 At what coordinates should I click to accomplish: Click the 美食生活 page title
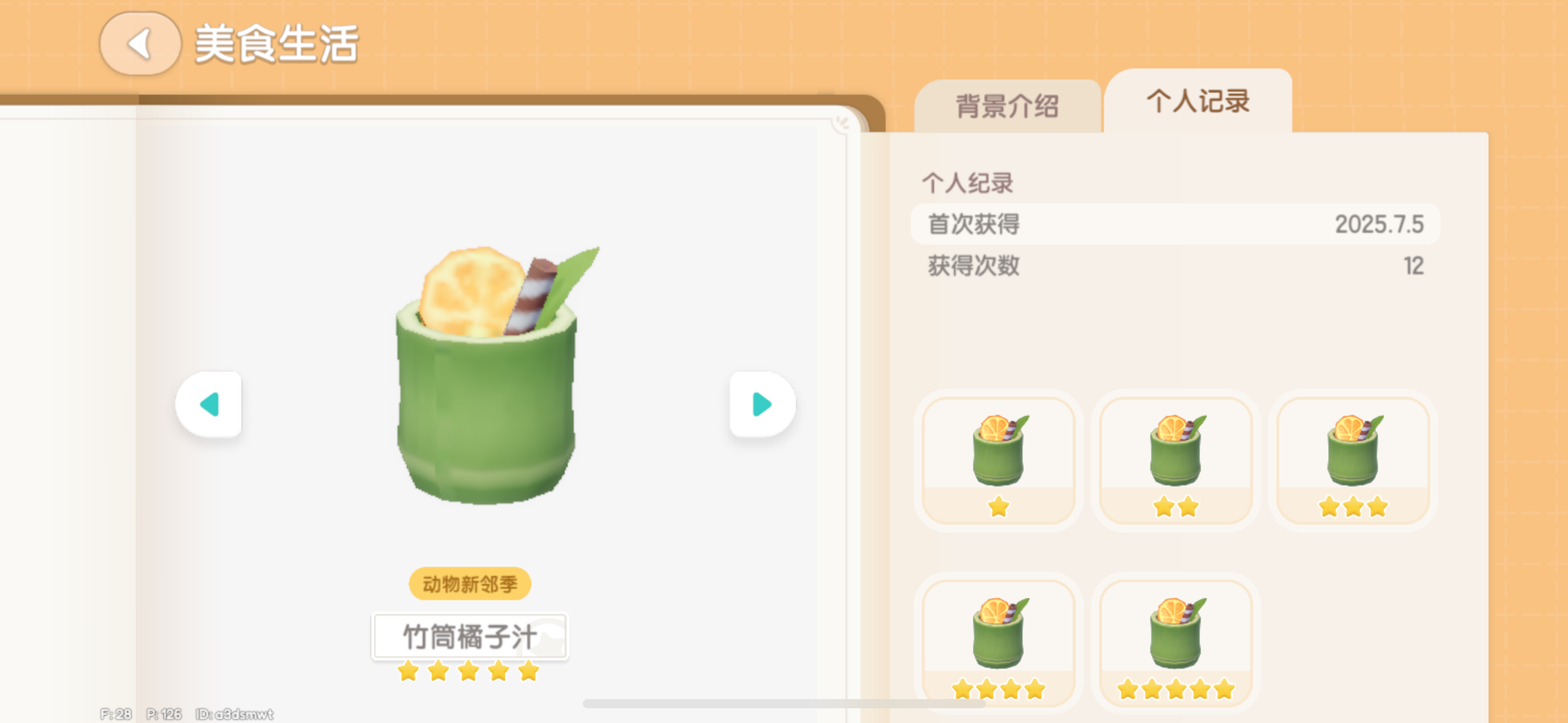click(x=277, y=44)
